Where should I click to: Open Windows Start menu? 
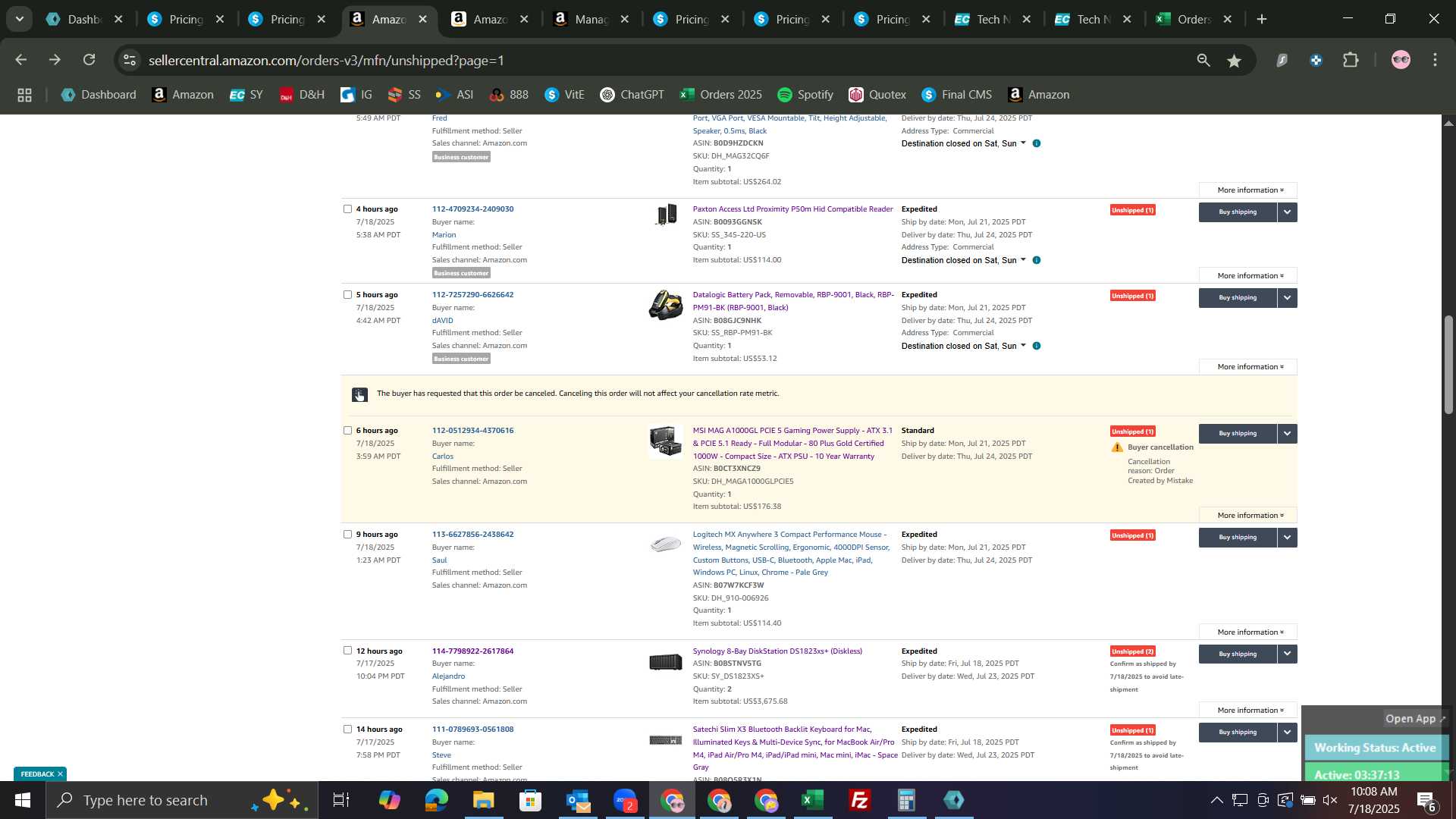[x=22, y=800]
